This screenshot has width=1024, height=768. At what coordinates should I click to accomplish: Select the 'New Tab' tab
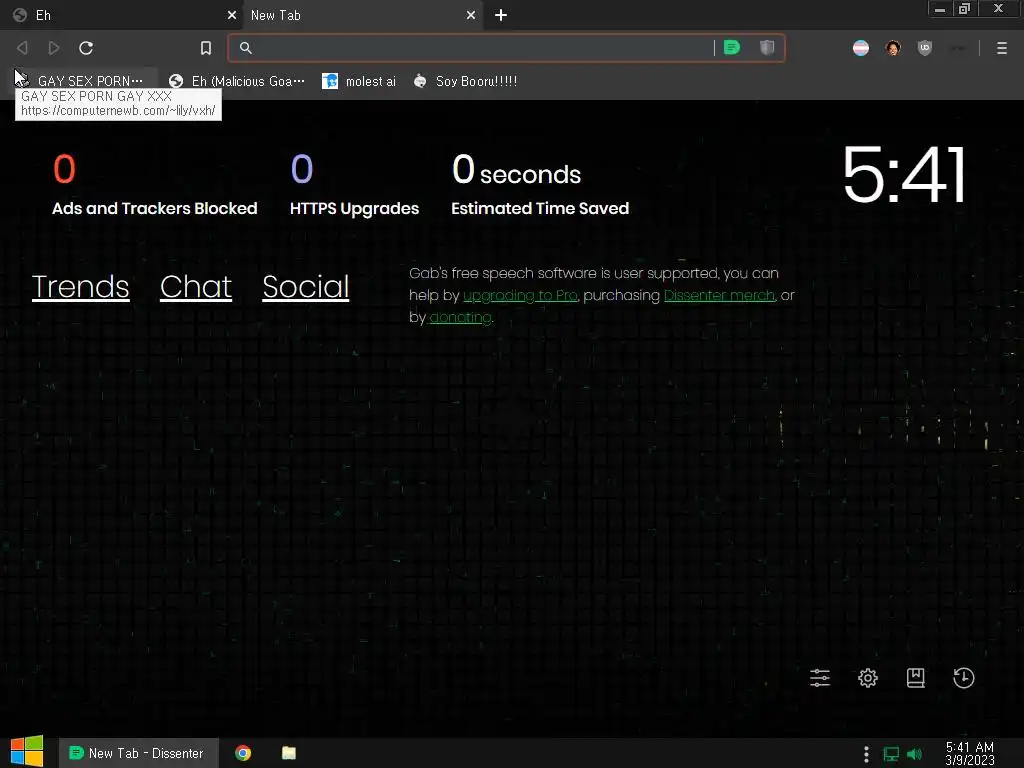click(362, 15)
